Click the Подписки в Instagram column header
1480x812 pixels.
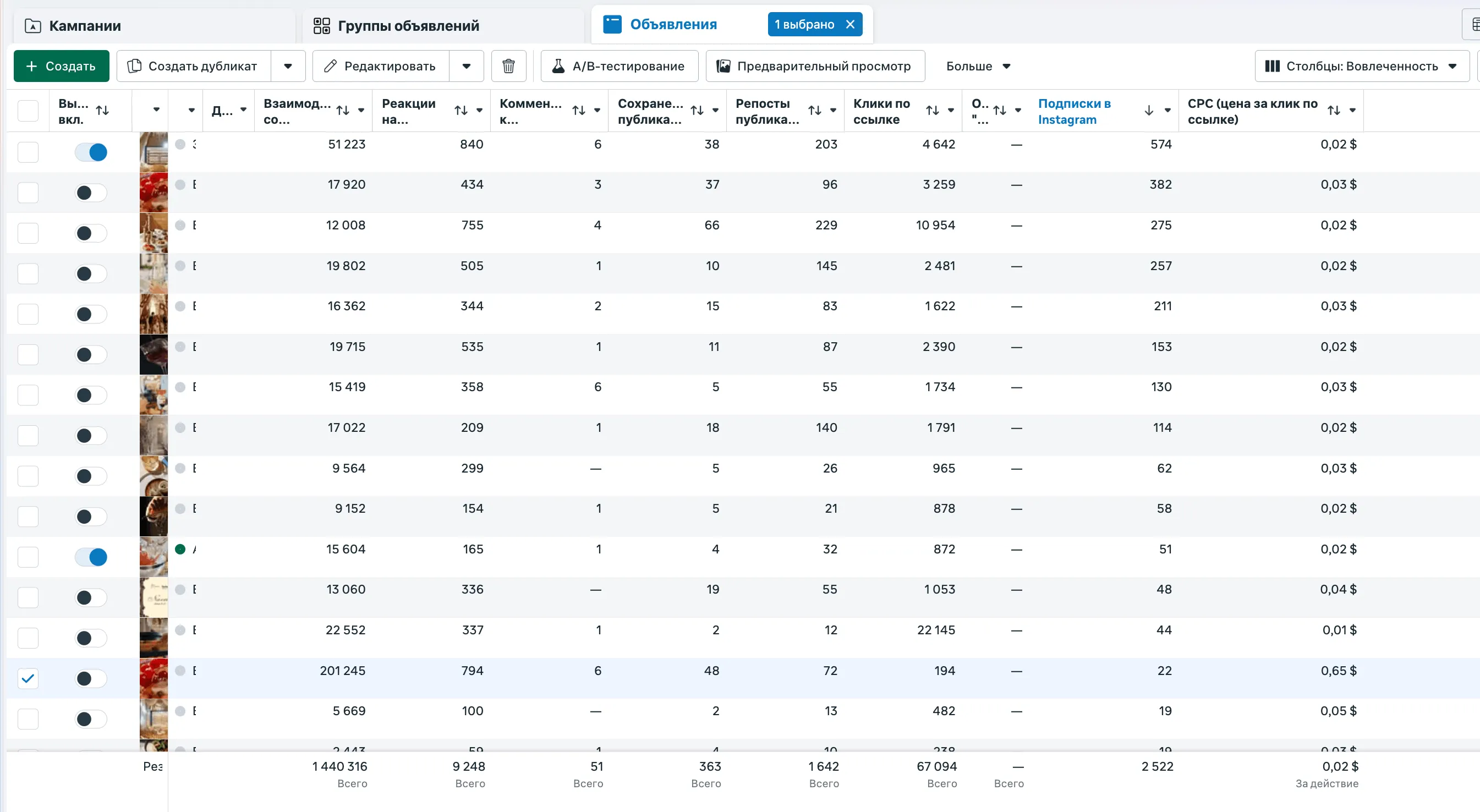tap(1075, 111)
